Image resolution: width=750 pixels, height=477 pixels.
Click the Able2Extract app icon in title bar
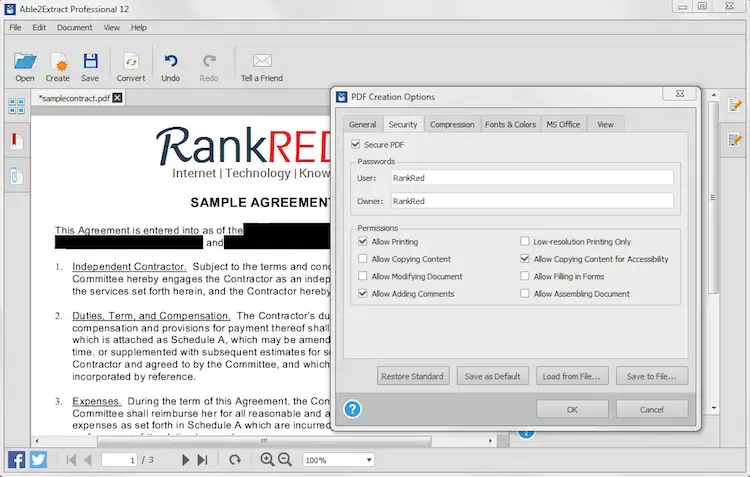pos(10,9)
